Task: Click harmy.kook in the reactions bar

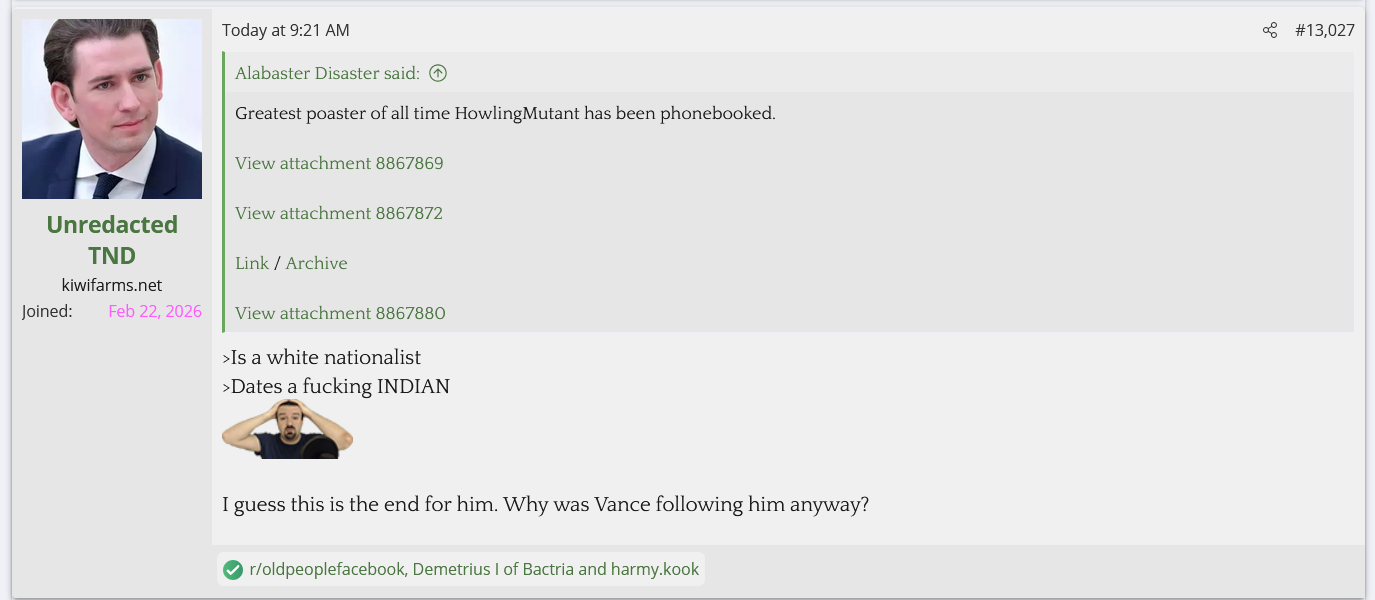Action: click(655, 570)
